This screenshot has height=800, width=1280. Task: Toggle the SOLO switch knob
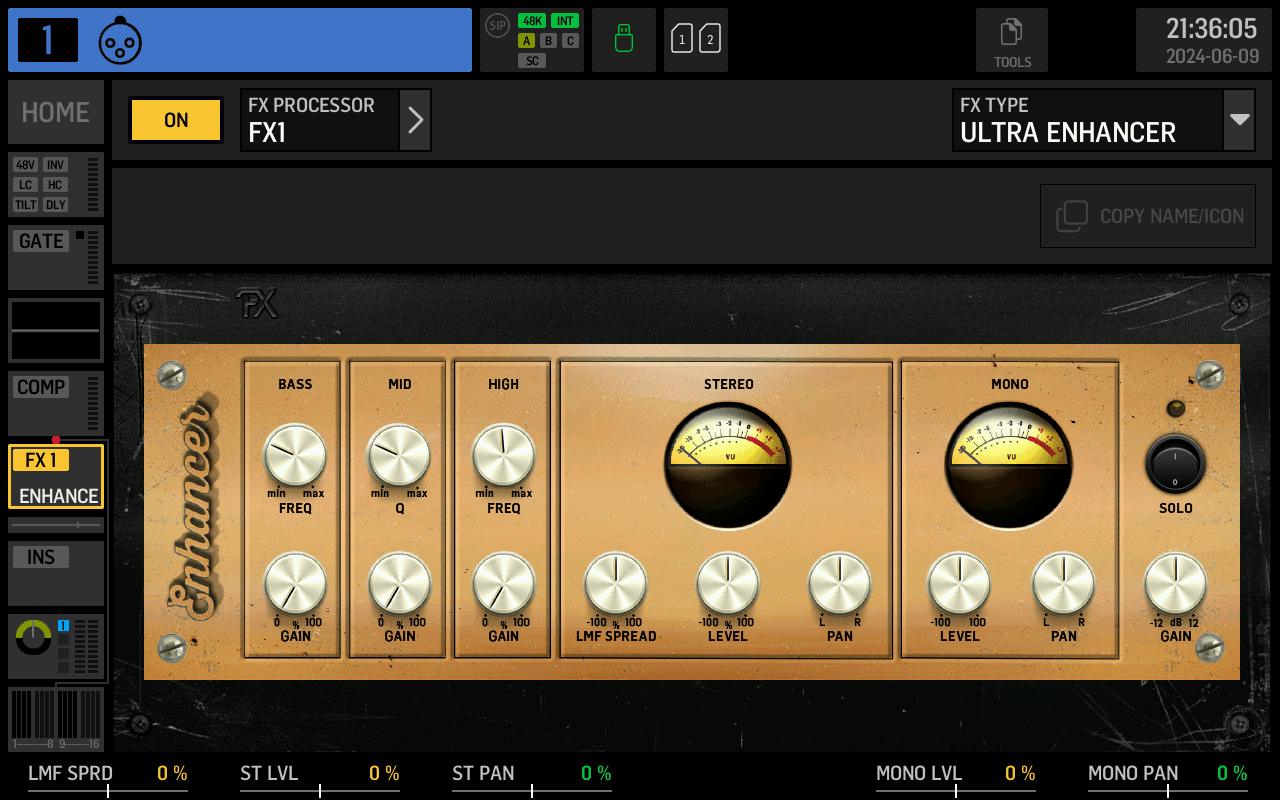point(1175,464)
